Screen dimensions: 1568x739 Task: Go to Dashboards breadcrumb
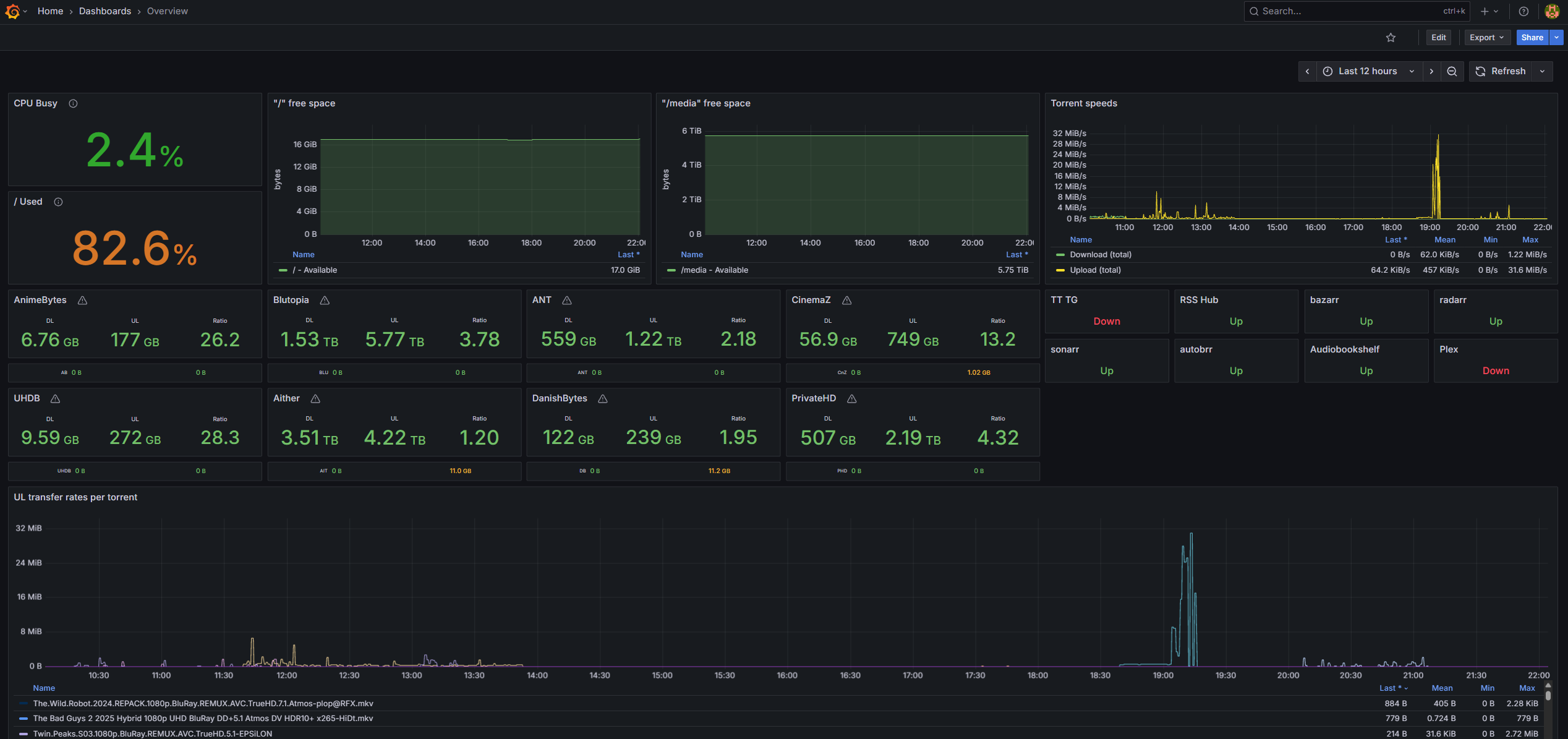104,11
